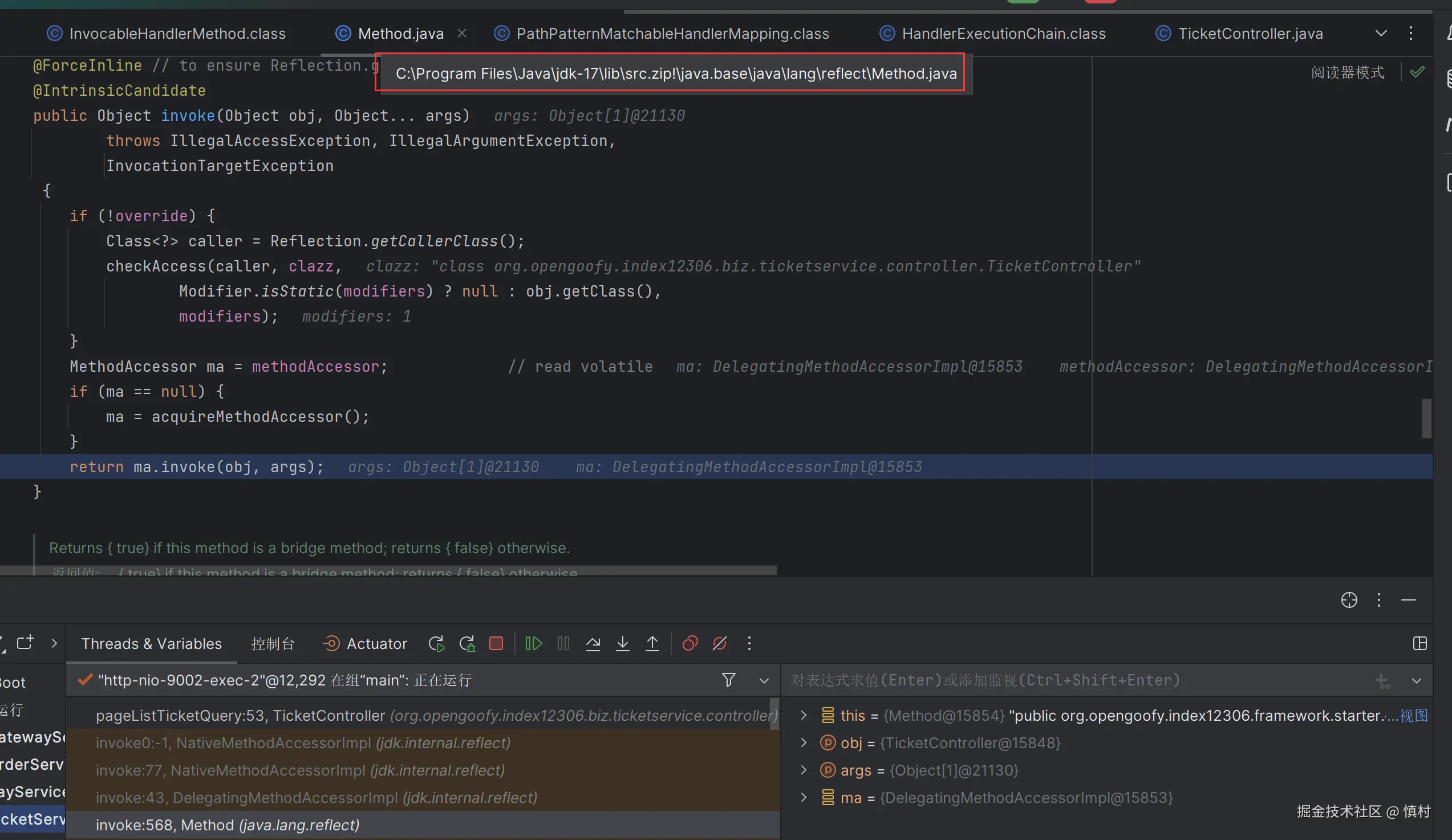Expand the 'this' Method variable node
The height and width of the screenshot is (840, 1452).
click(x=804, y=716)
